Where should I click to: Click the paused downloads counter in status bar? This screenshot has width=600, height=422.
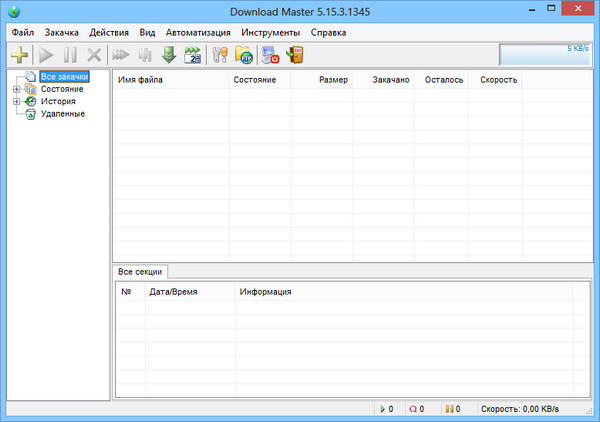[452, 409]
